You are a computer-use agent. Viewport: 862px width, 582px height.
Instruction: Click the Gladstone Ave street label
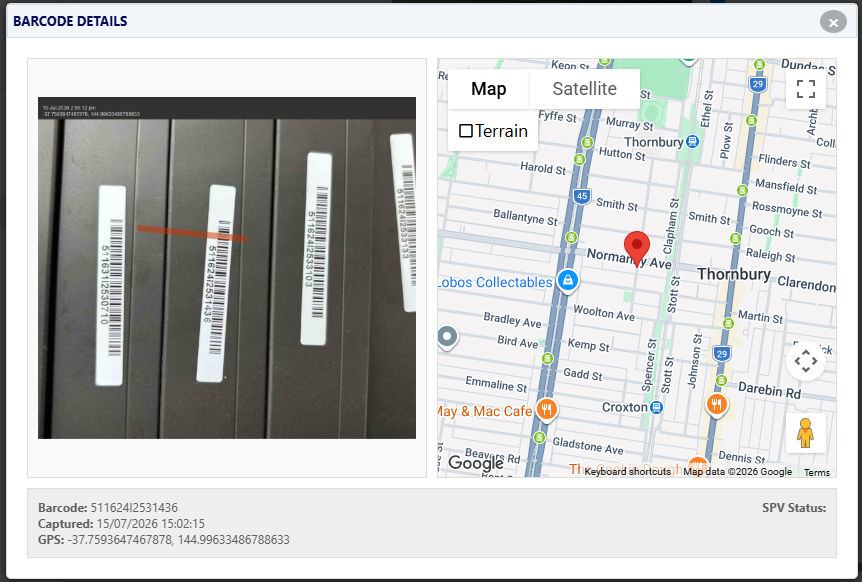click(x=588, y=446)
